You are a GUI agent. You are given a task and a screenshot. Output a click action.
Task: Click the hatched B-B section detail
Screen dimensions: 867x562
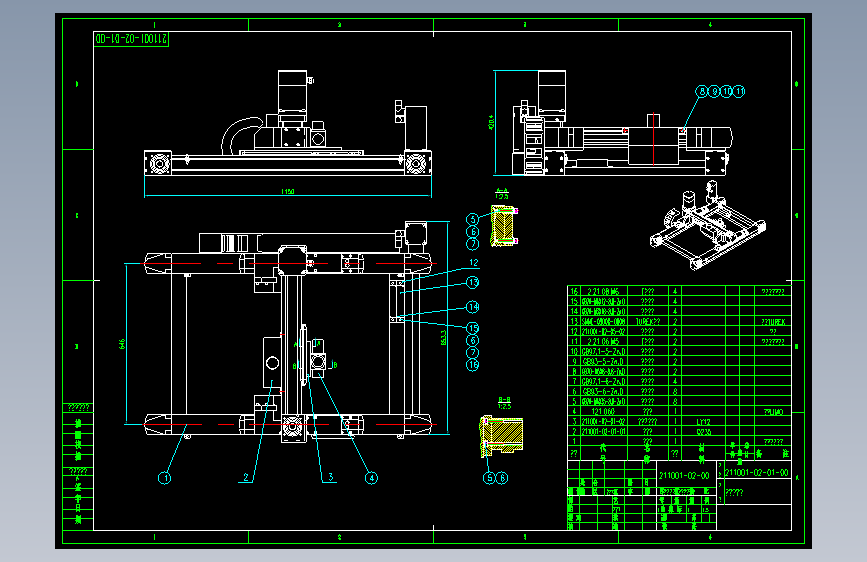pos(501,436)
